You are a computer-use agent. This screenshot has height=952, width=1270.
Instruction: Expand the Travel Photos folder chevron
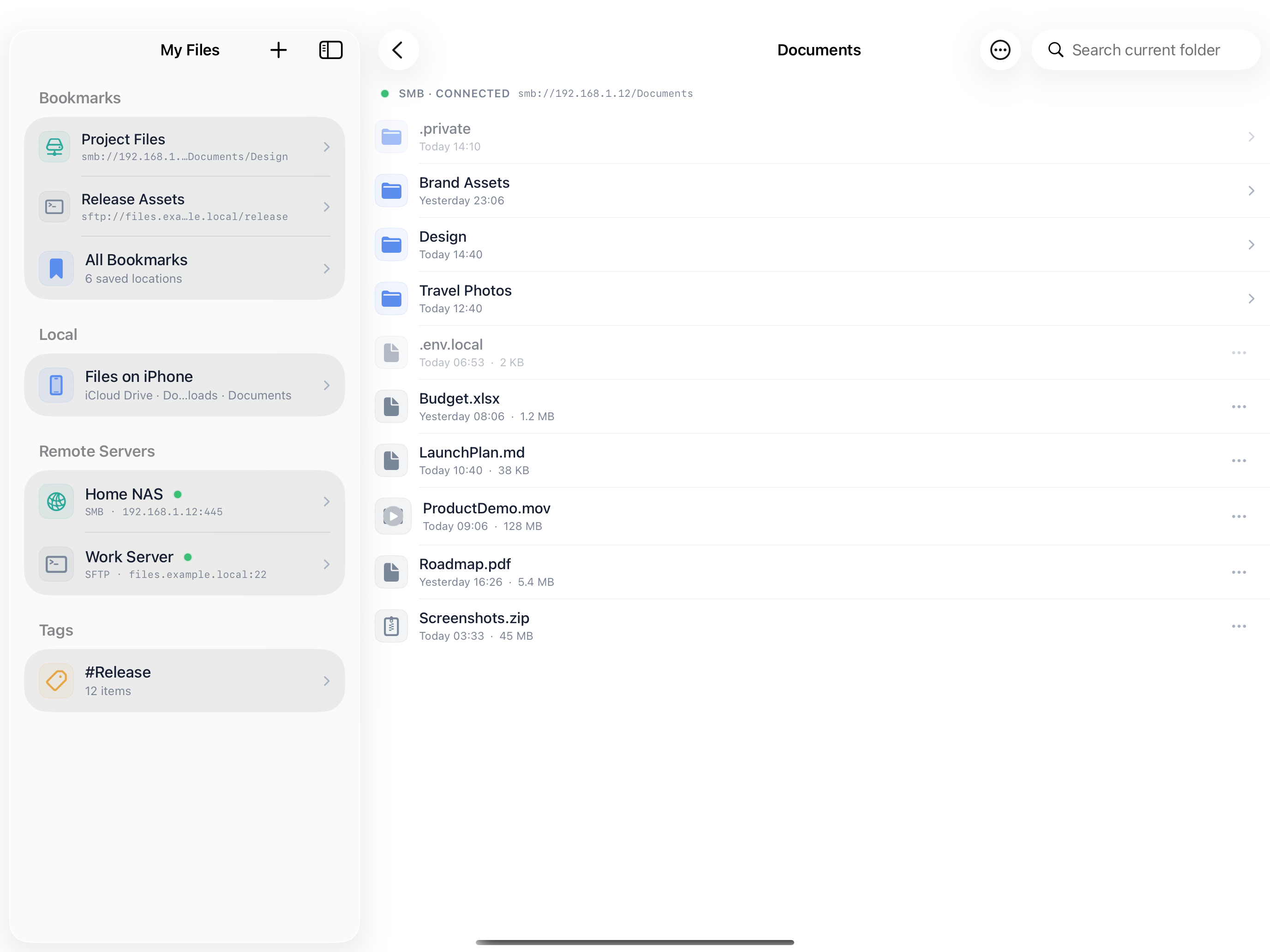point(1251,298)
